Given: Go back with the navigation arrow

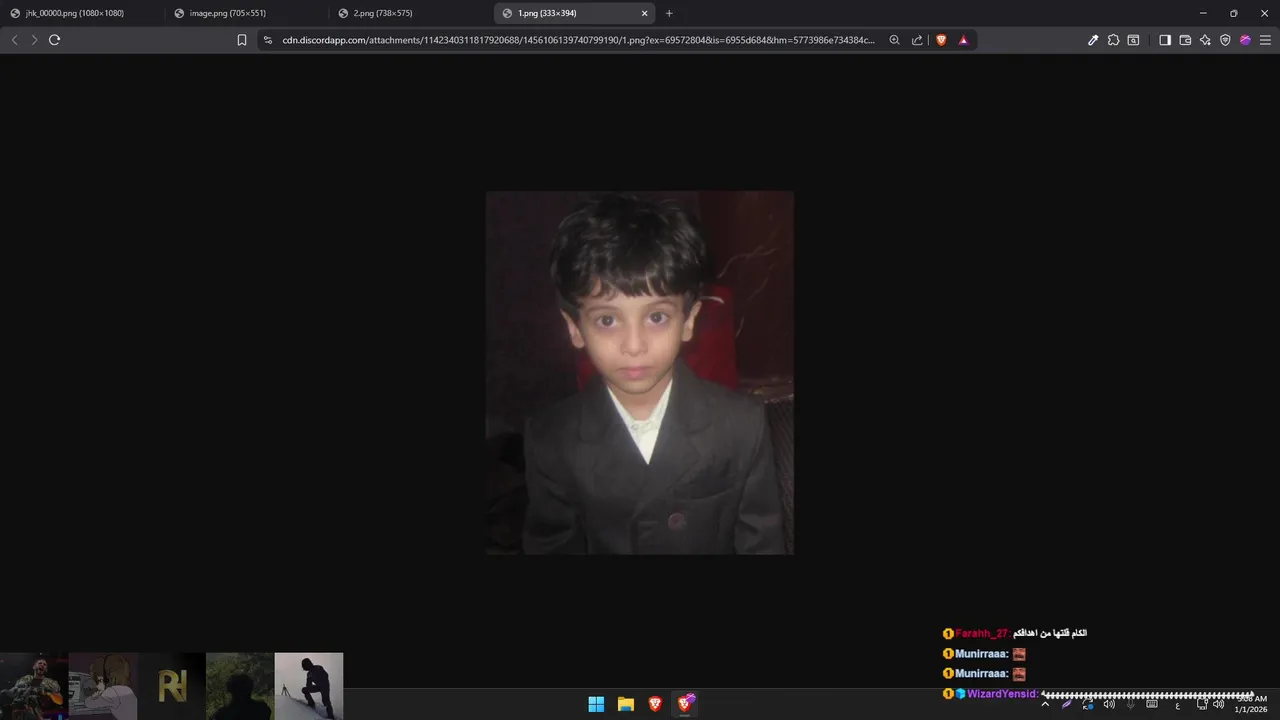Looking at the screenshot, I should tap(14, 40).
